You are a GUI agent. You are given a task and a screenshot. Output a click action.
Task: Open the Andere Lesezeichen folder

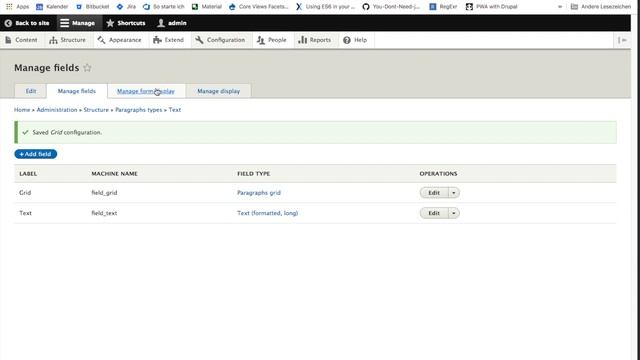600,7
